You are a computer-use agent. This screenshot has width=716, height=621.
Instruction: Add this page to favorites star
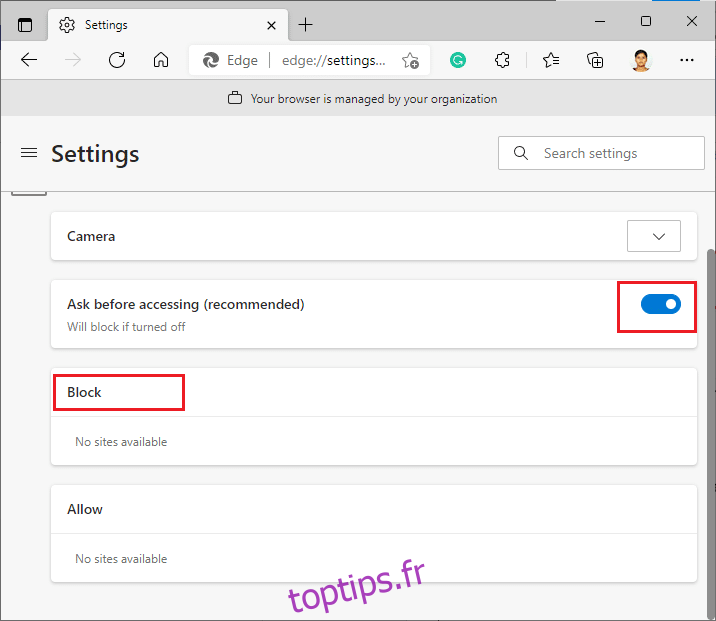[x=411, y=60]
